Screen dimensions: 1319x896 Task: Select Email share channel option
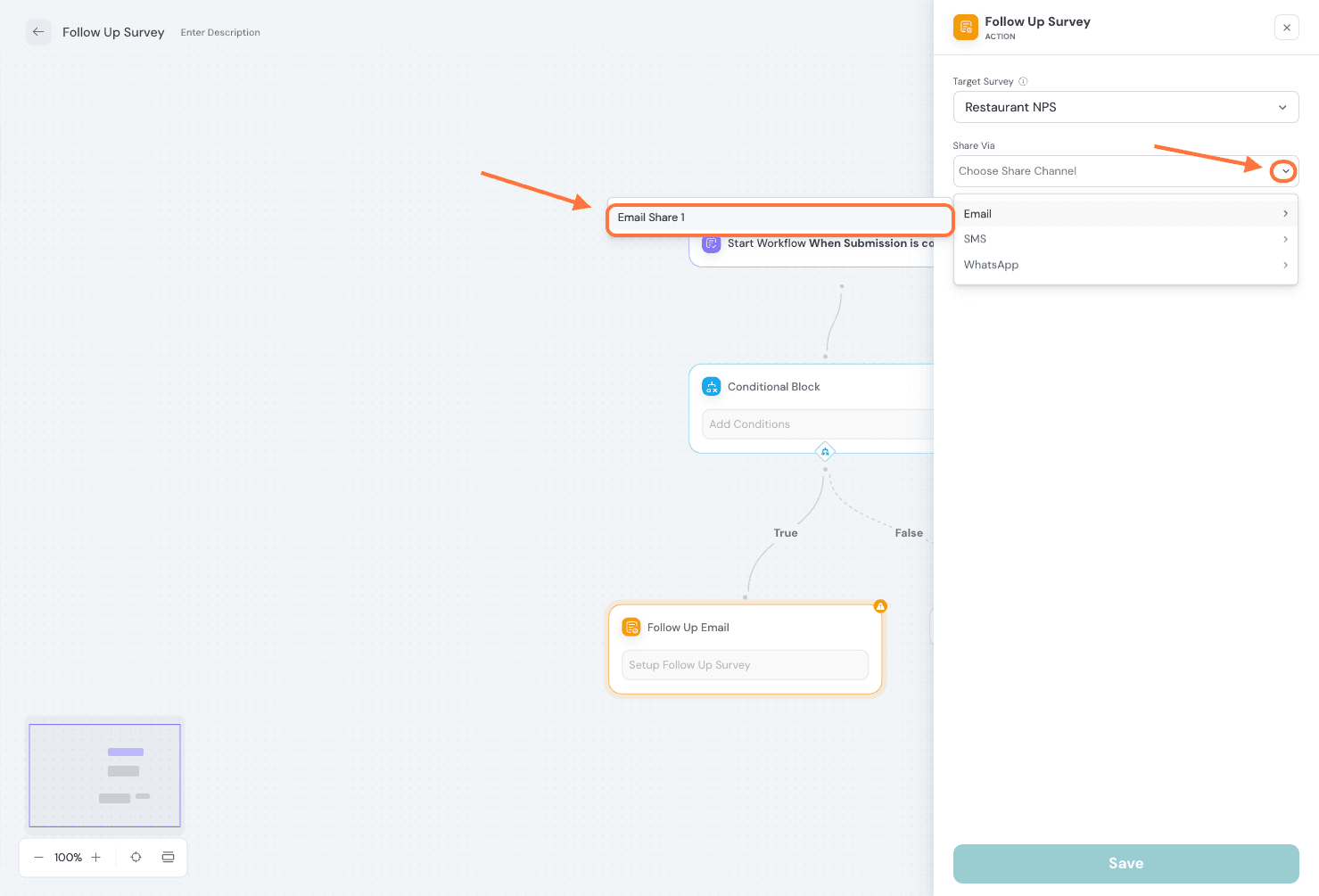(977, 214)
